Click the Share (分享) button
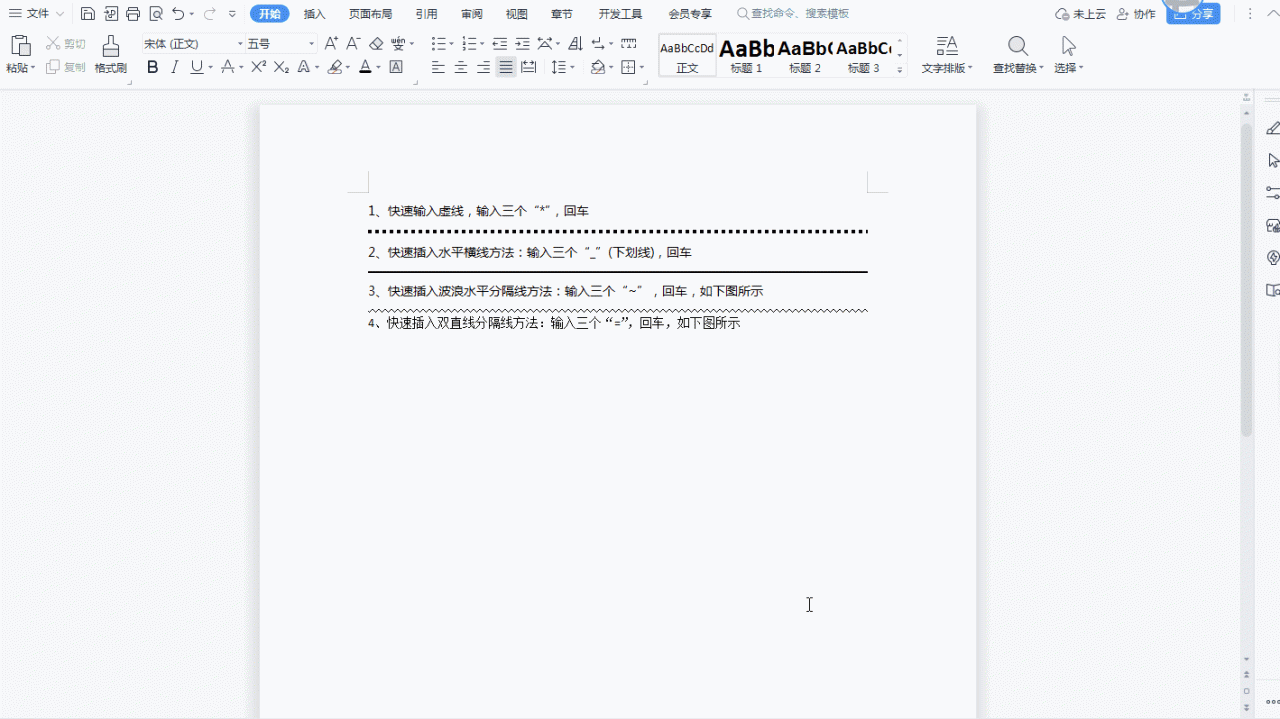Viewport: 1280px width, 719px height. tap(1193, 14)
